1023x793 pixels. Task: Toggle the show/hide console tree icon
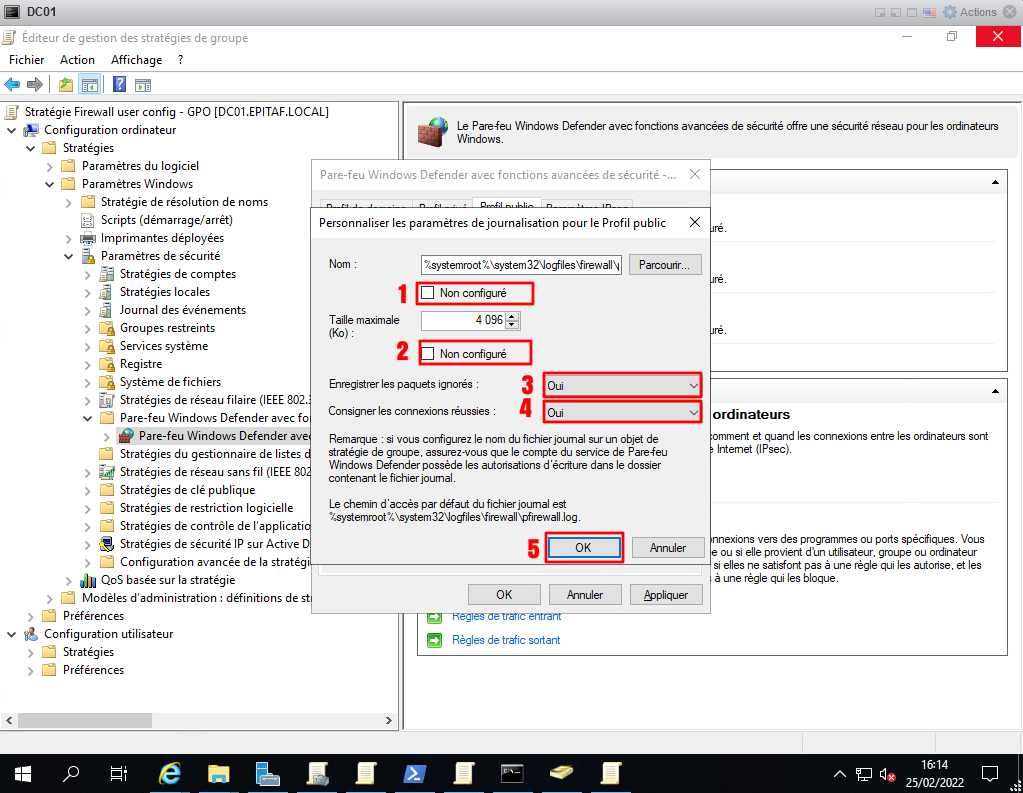(90, 85)
